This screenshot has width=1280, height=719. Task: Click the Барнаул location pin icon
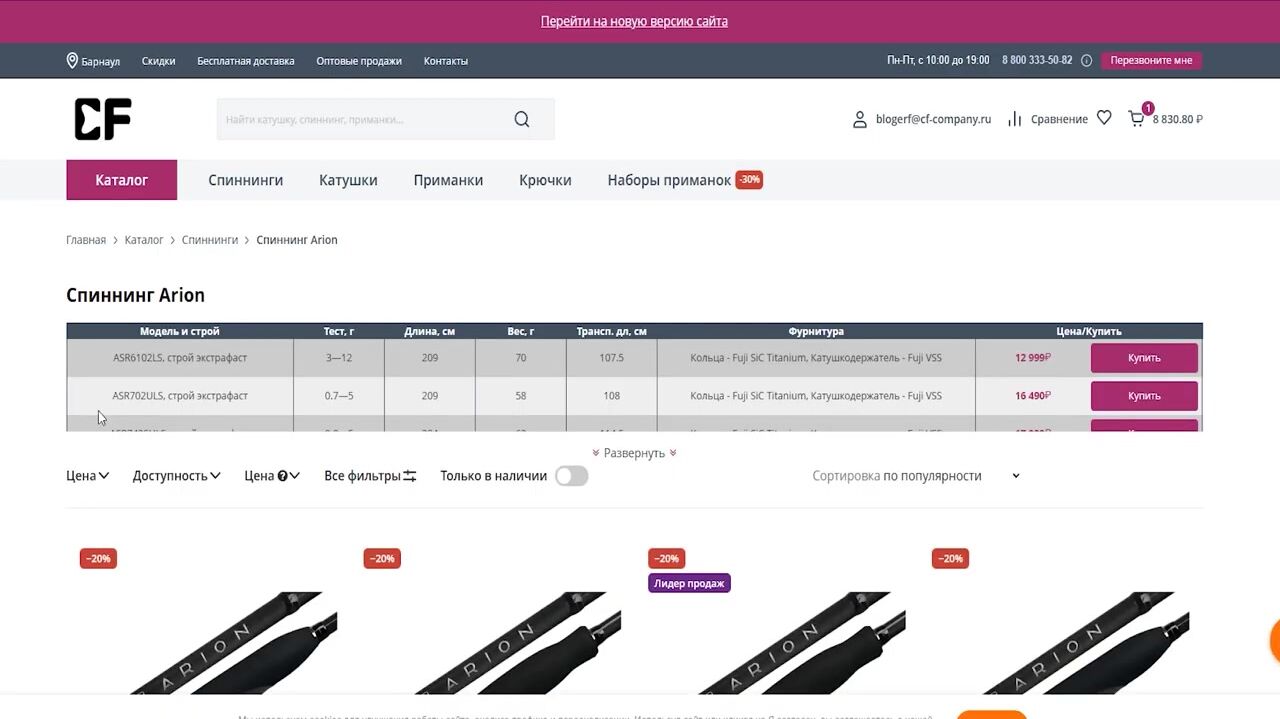72,61
